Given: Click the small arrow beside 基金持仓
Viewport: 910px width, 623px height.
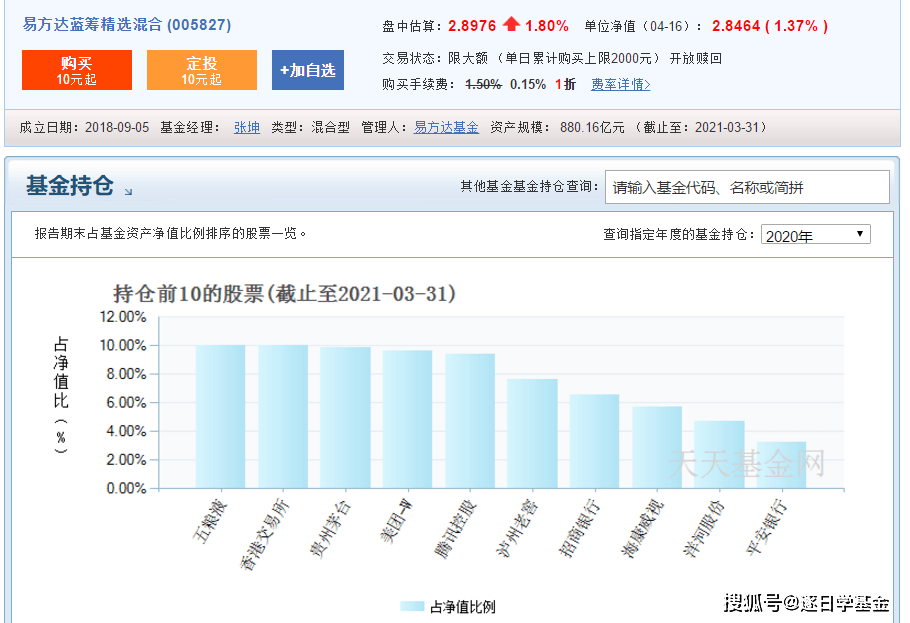Looking at the screenshot, I should (x=128, y=191).
